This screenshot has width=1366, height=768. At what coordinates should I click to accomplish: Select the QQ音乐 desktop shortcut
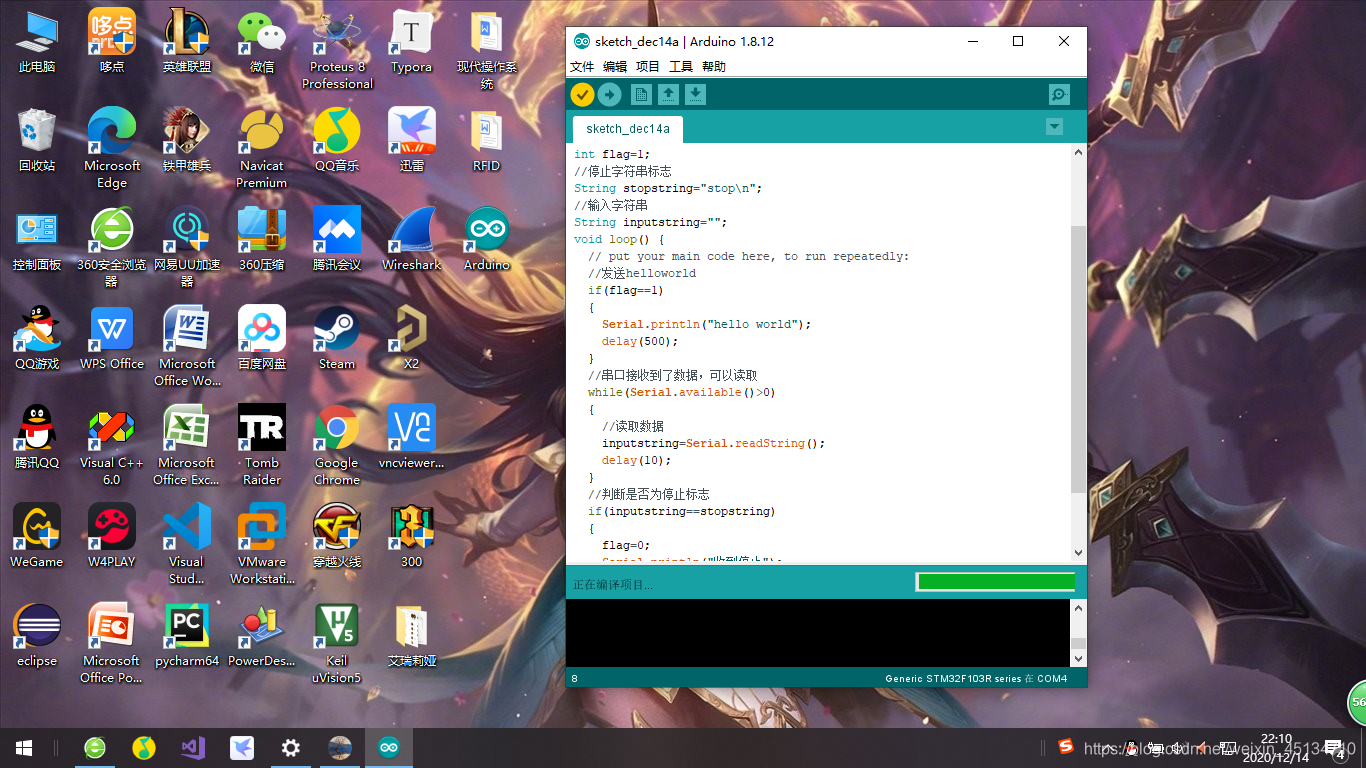point(337,141)
